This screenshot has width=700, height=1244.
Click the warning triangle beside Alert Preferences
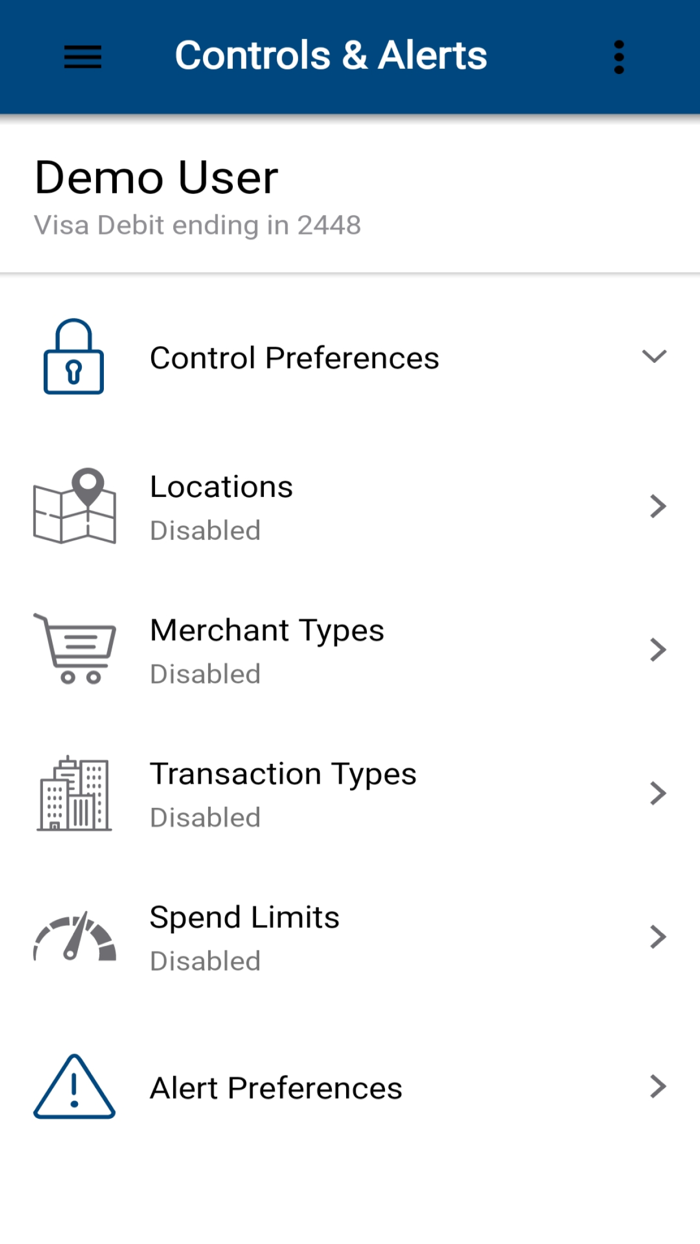click(73, 1086)
